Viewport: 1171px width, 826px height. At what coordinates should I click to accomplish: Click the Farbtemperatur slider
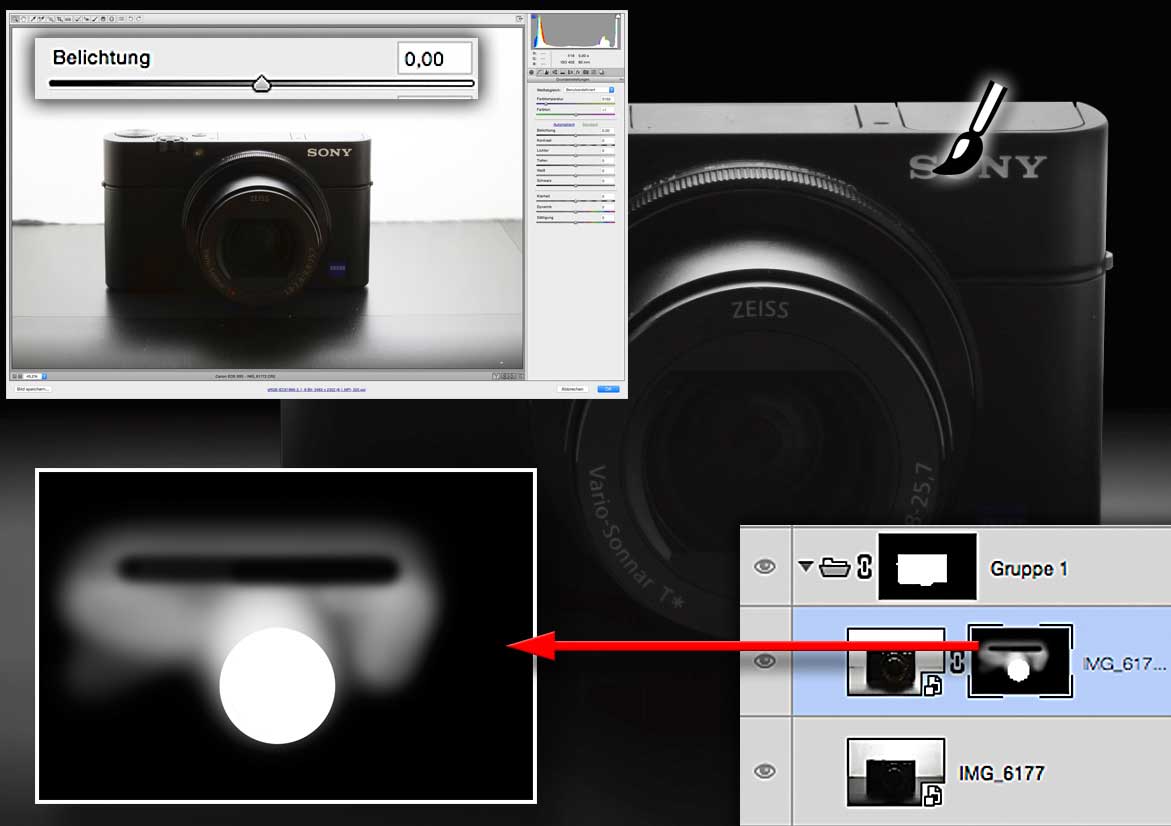tap(575, 103)
